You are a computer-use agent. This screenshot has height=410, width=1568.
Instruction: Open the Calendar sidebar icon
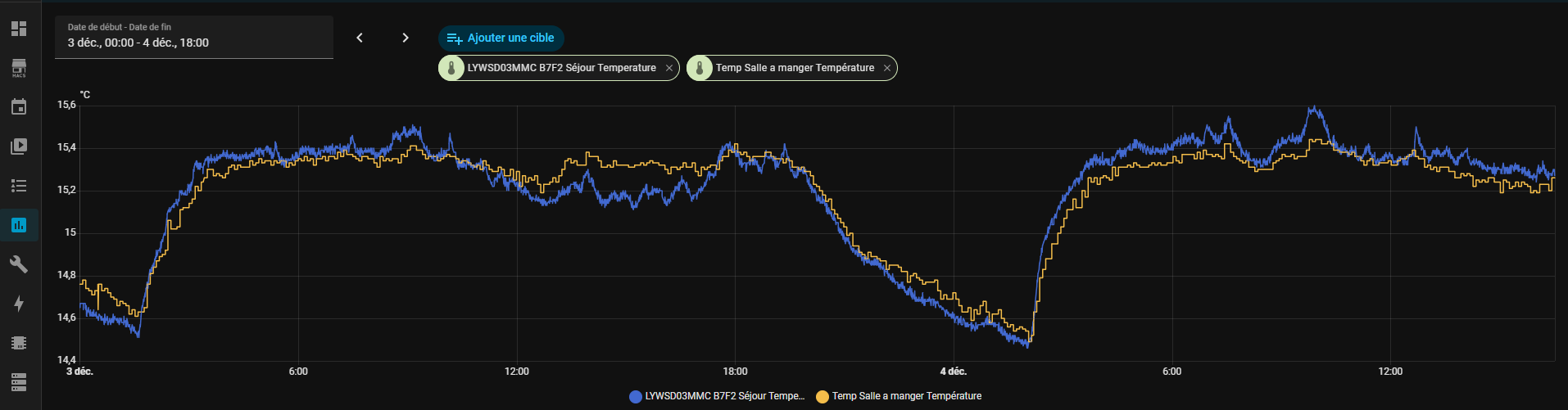(19, 107)
